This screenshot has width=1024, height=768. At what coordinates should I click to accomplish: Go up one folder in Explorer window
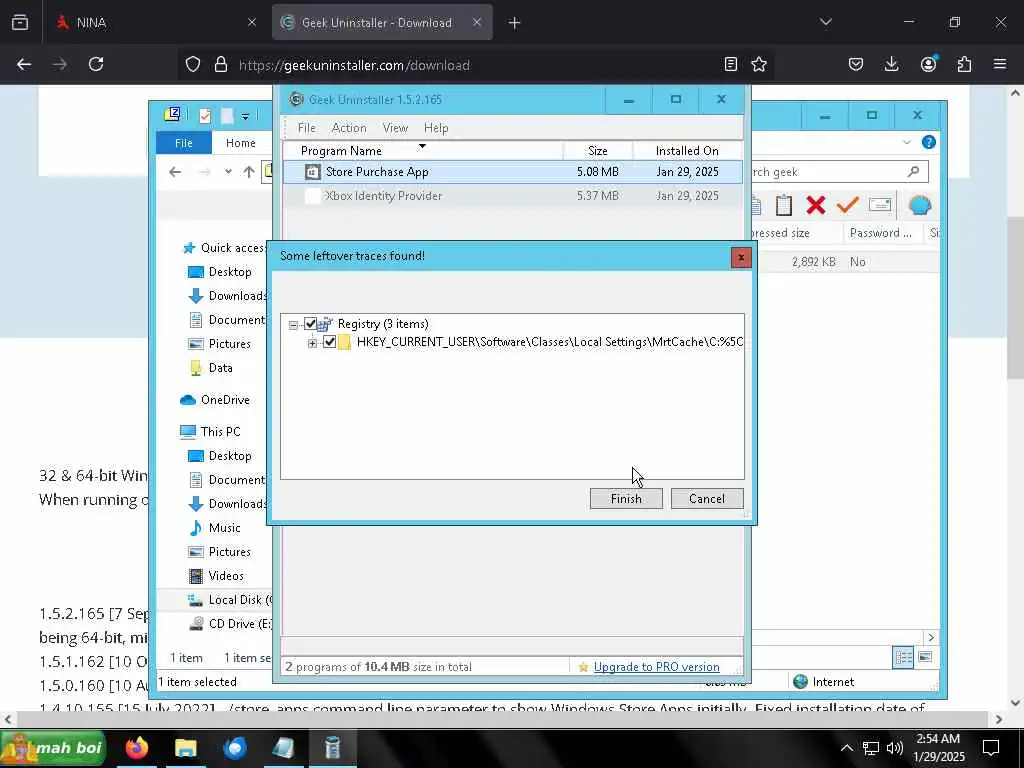[x=249, y=172]
